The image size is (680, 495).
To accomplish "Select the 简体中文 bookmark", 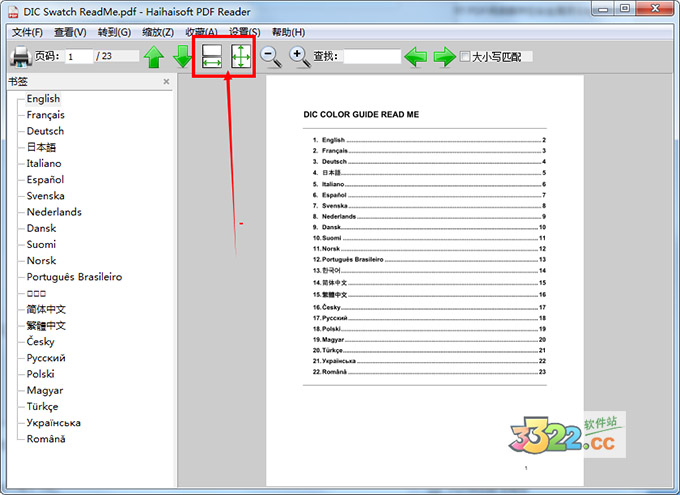I will (46, 309).
